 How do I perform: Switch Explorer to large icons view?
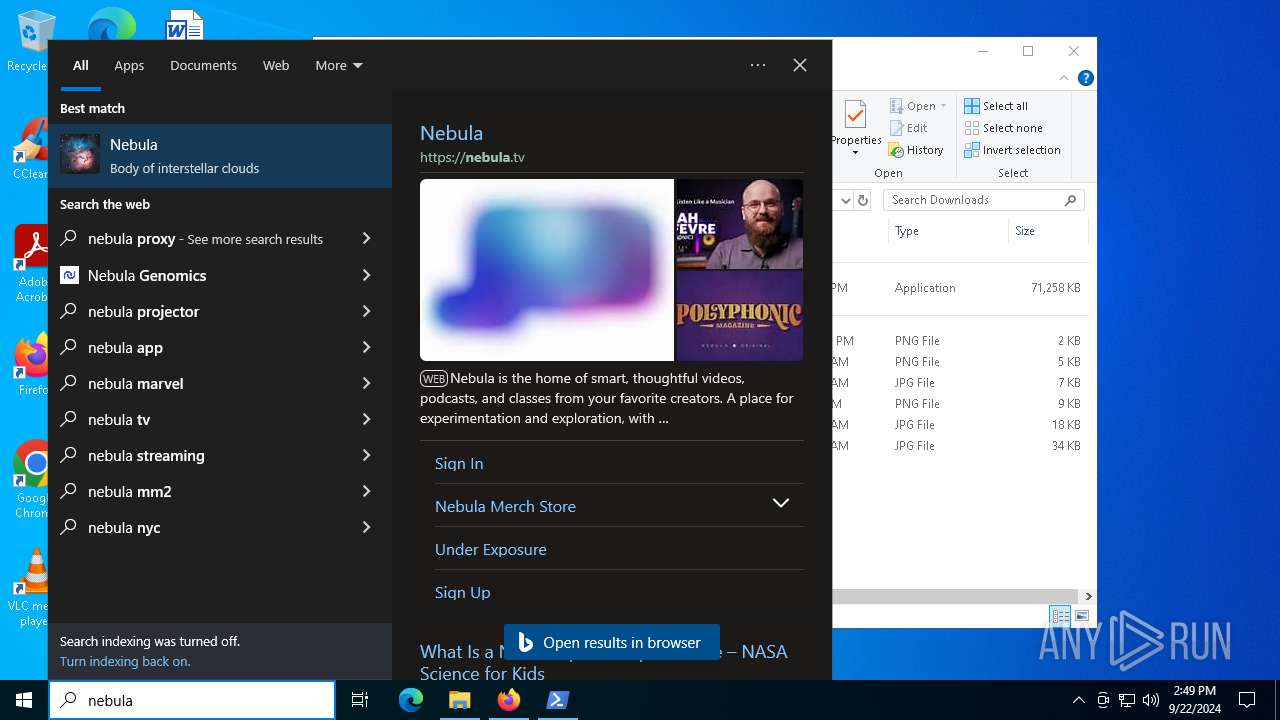(x=1081, y=616)
